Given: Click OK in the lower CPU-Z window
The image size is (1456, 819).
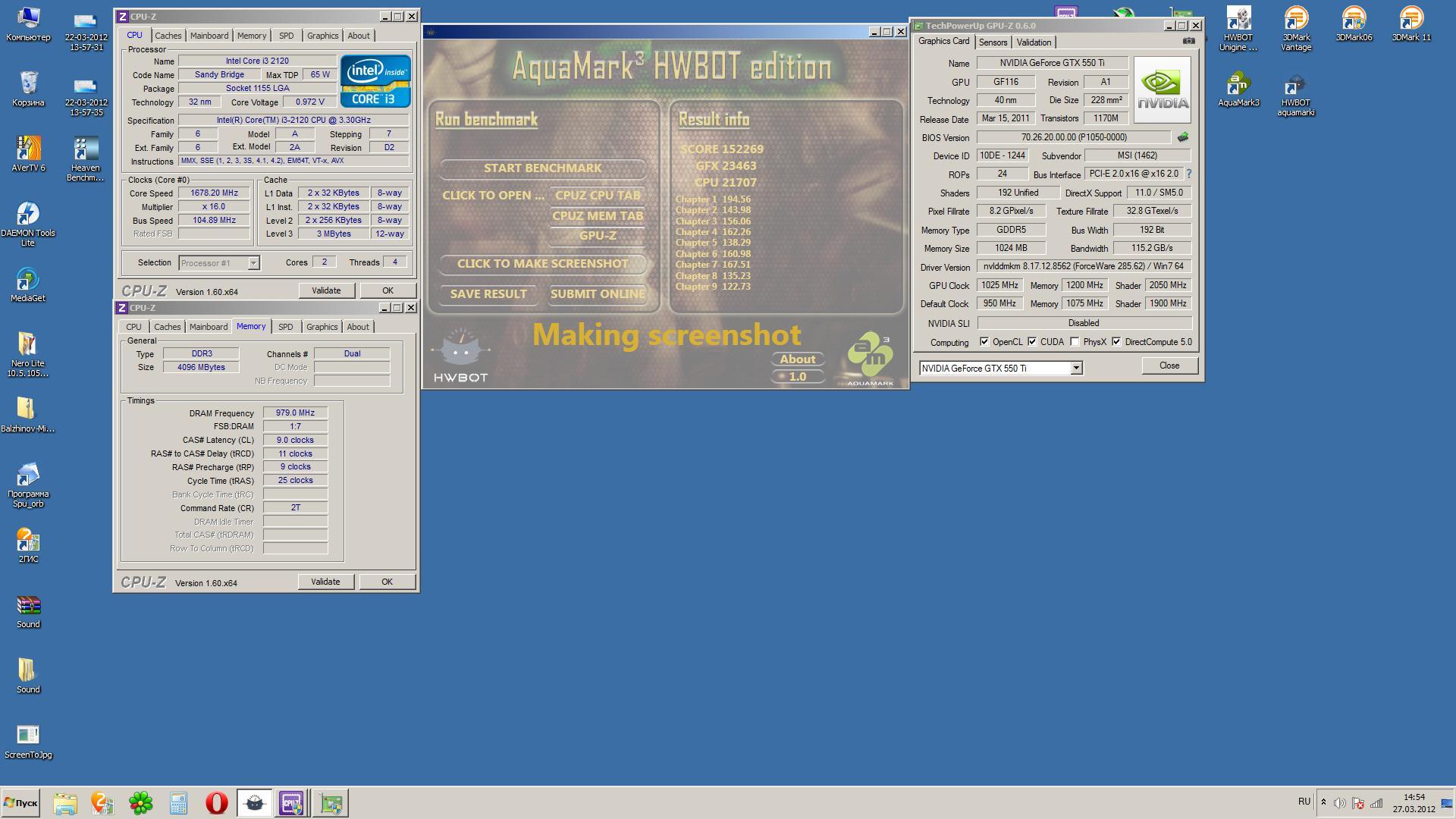Looking at the screenshot, I should [x=387, y=582].
